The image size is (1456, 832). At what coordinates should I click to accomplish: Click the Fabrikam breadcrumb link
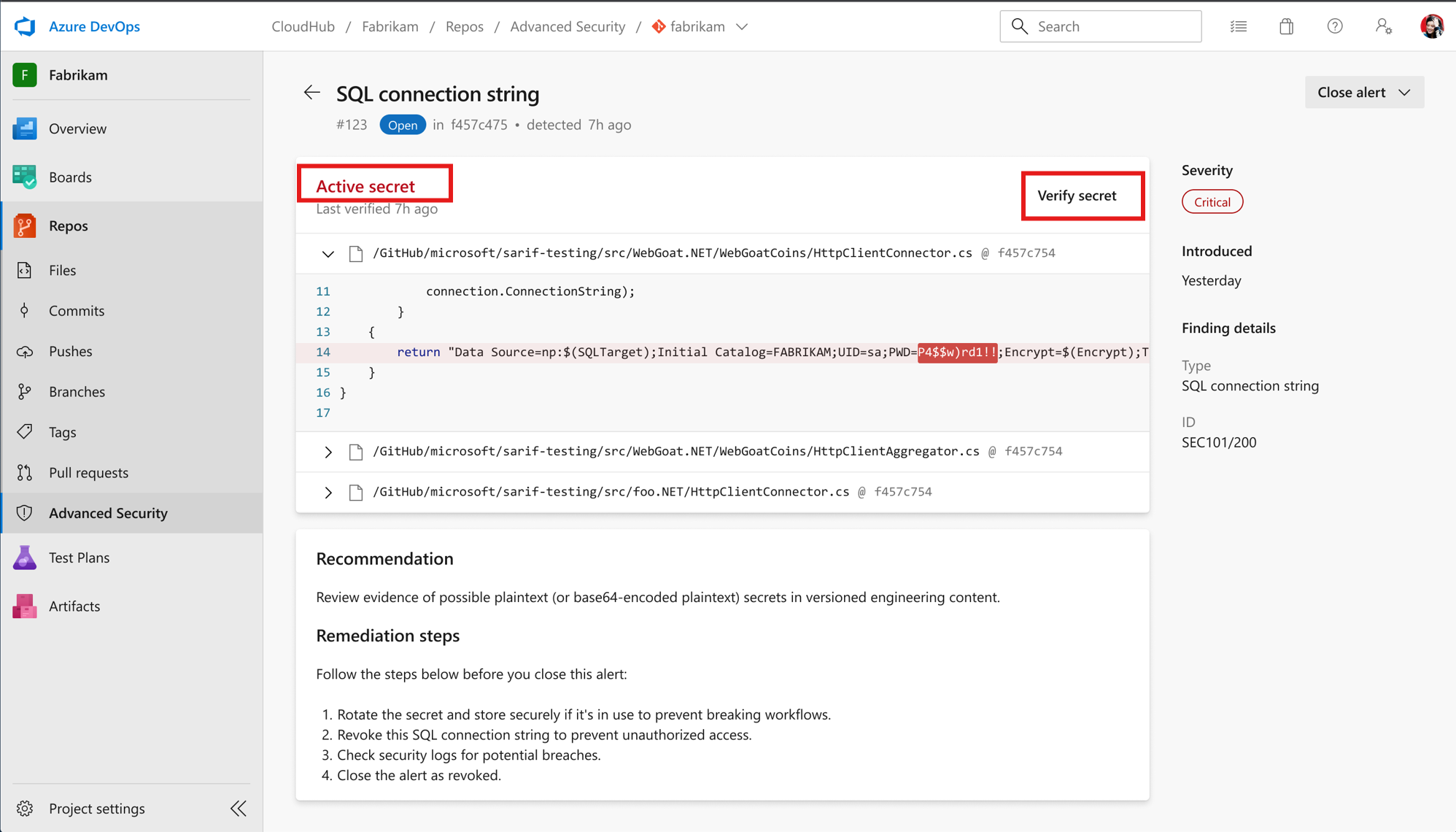(390, 26)
